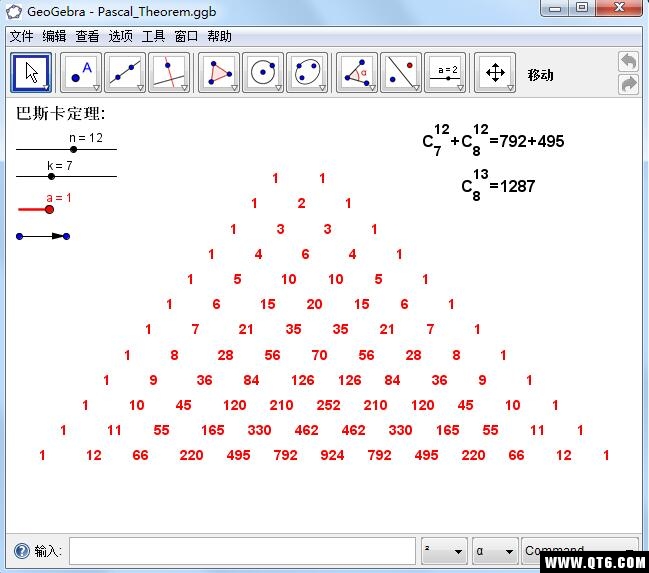This screenshot has height=573, width=649.
Task: Open the 帮助 (Help) menu
Action: click(219, 36)
